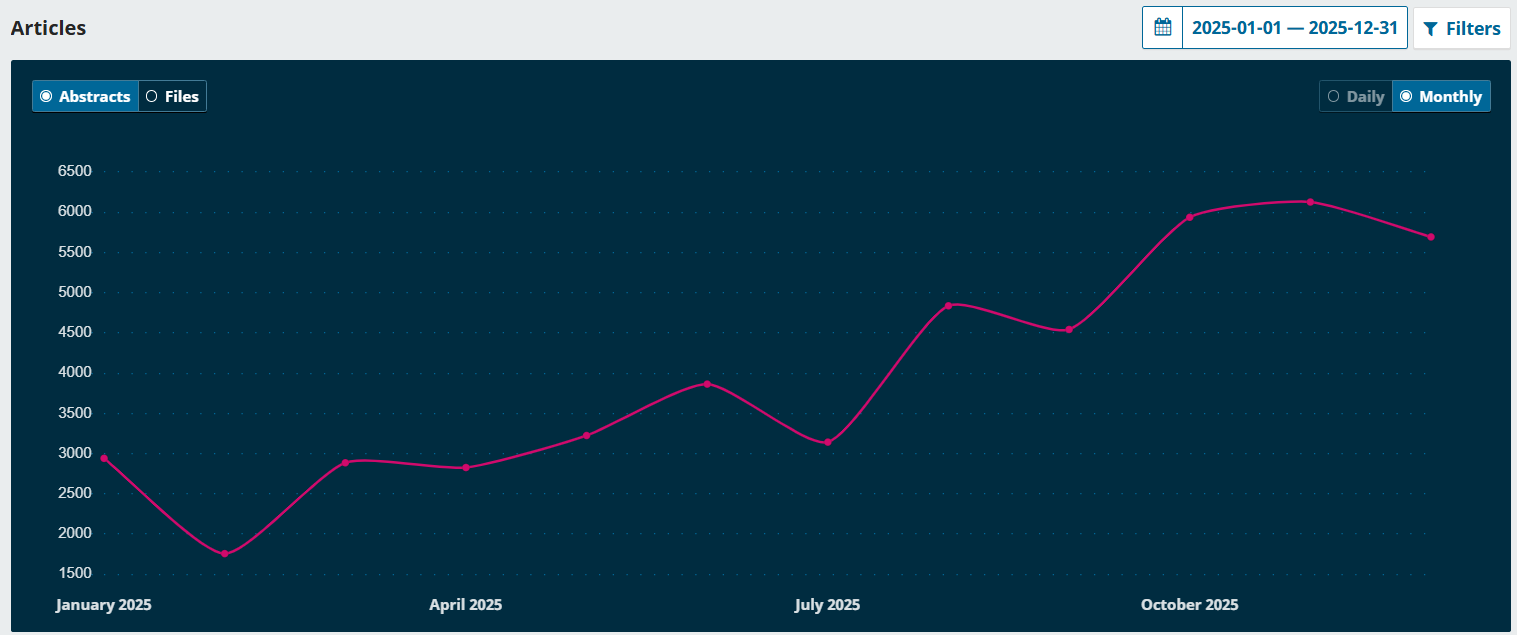The width and height of the screenshot is (1517, 635).
Task: Switch the chart to Files
Action: pos(172,96)
